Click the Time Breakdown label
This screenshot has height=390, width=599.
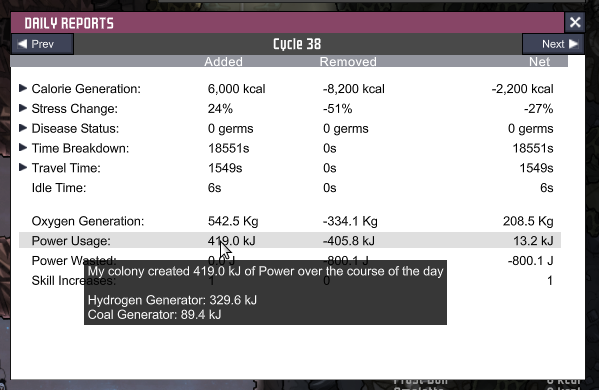pyautogui.click(x=80, y=148)
